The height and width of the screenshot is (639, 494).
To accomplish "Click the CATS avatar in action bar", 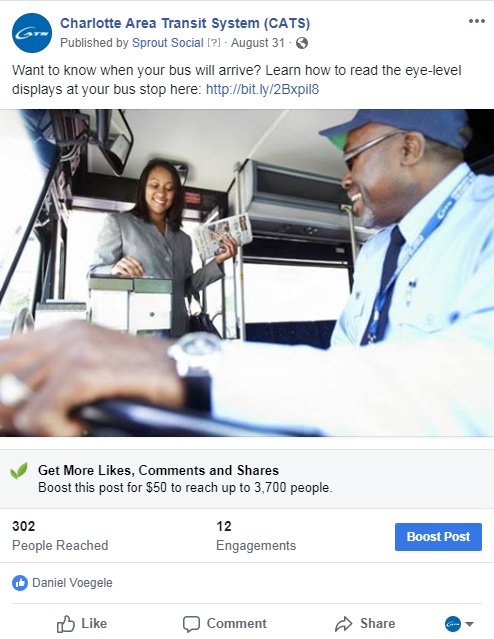I will [453, 624].
